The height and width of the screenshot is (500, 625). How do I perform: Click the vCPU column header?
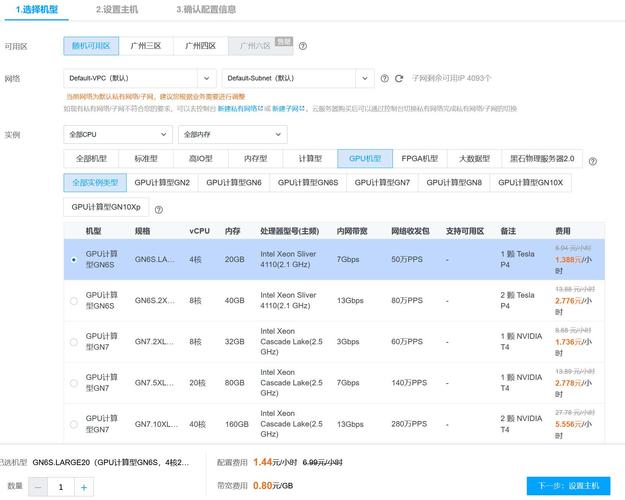click(x=199, y=231)
